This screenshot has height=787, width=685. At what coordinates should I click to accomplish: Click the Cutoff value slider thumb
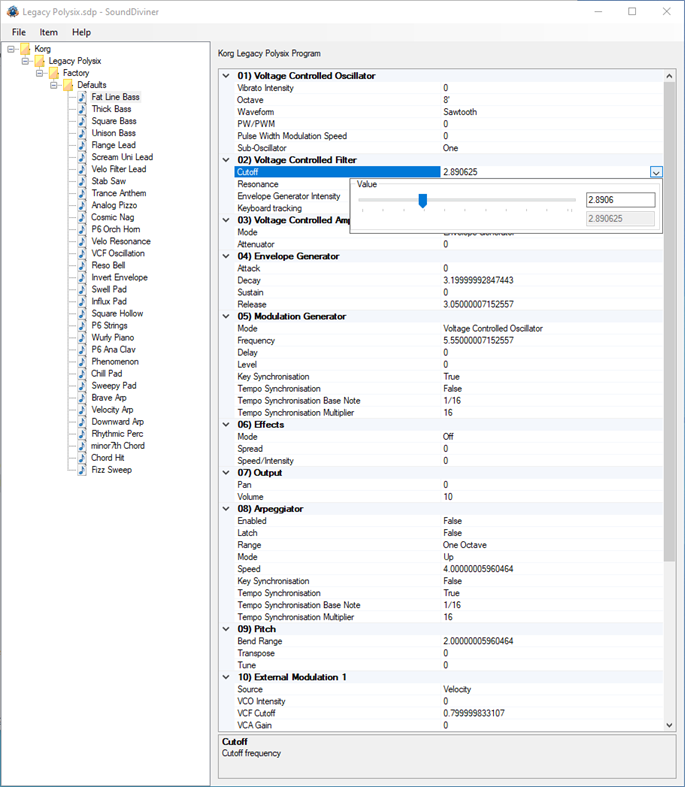423,201
